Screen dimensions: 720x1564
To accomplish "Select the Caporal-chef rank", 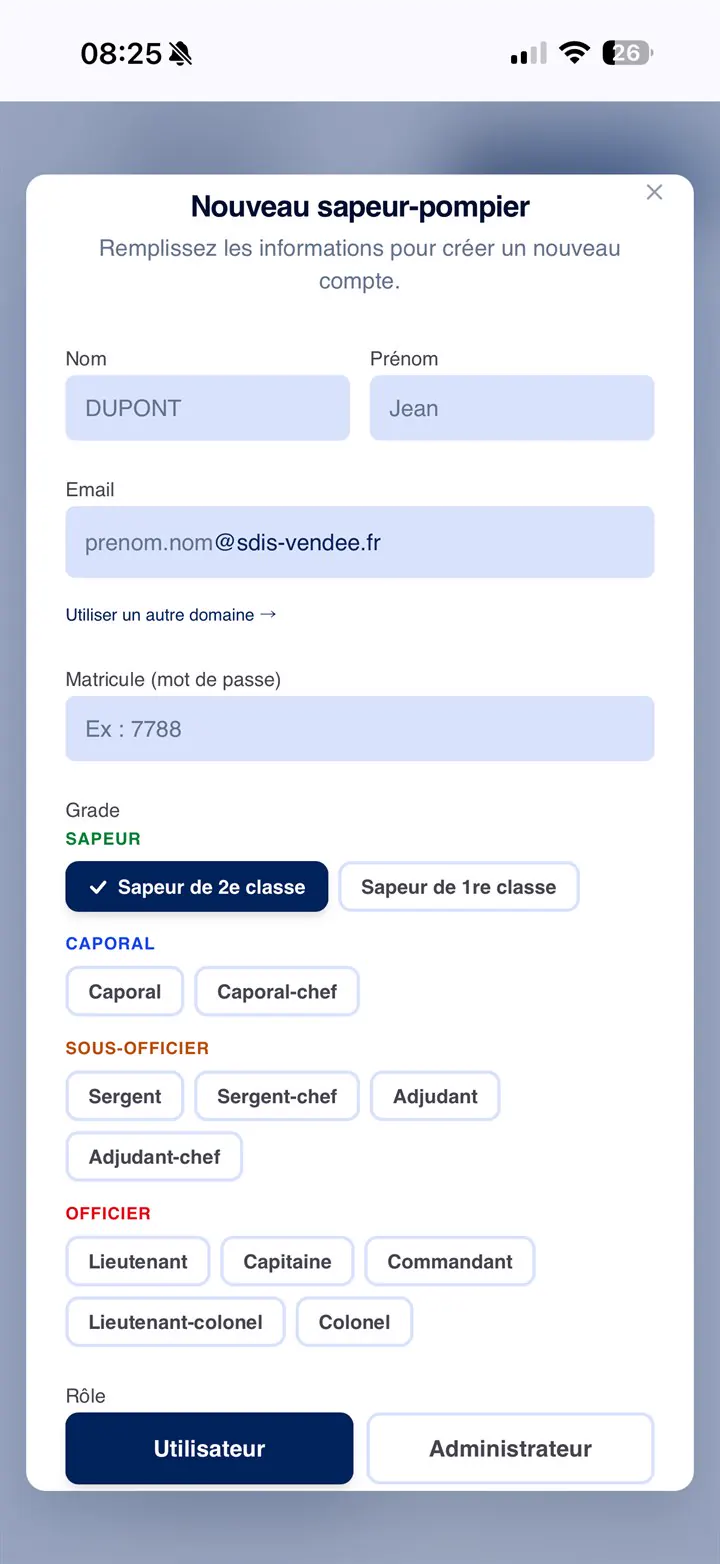I will (x=277, y=991).
